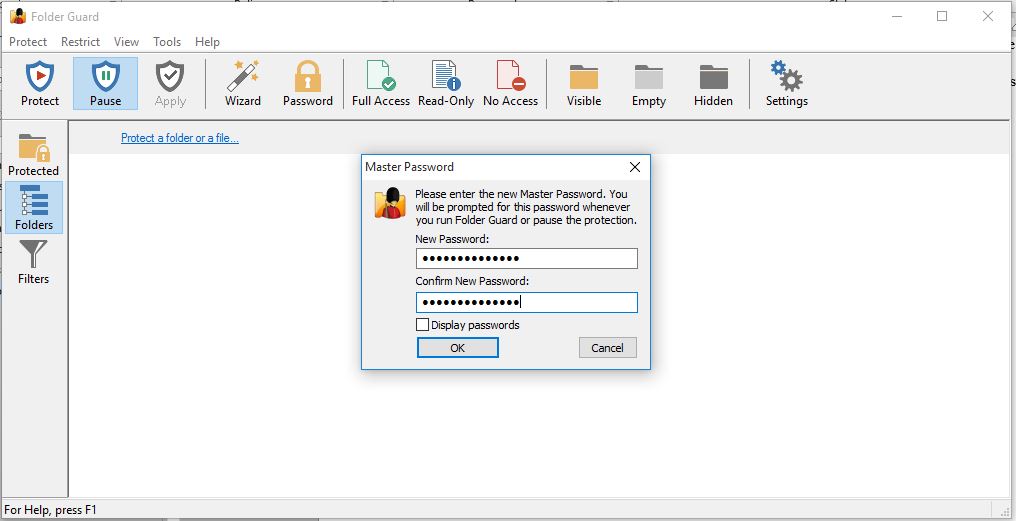This screenshot has width=1016, height=521.
Task: Click OK in Master Password dialog
Action: [457, 347]
